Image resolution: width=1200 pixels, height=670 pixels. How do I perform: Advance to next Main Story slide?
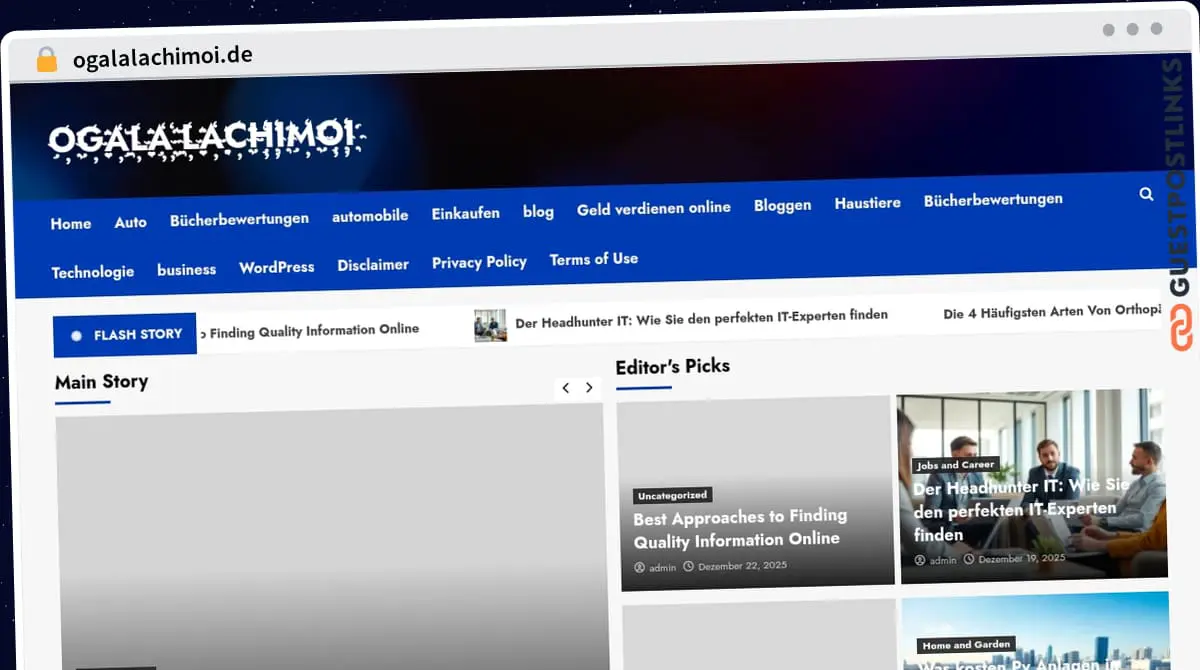coord(589,388)
